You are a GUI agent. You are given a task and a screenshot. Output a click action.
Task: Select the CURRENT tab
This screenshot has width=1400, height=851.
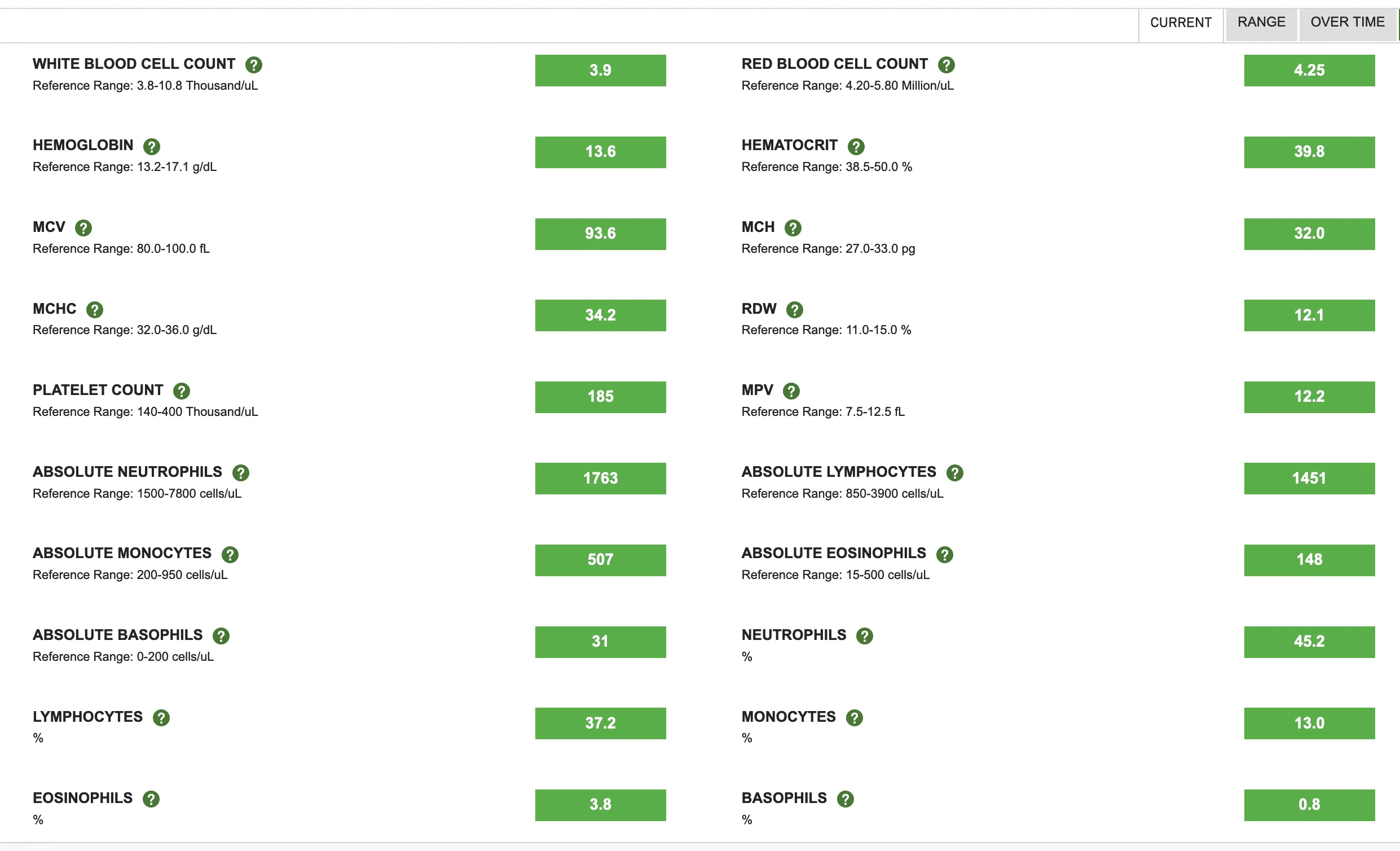[x=1181, y=23]
